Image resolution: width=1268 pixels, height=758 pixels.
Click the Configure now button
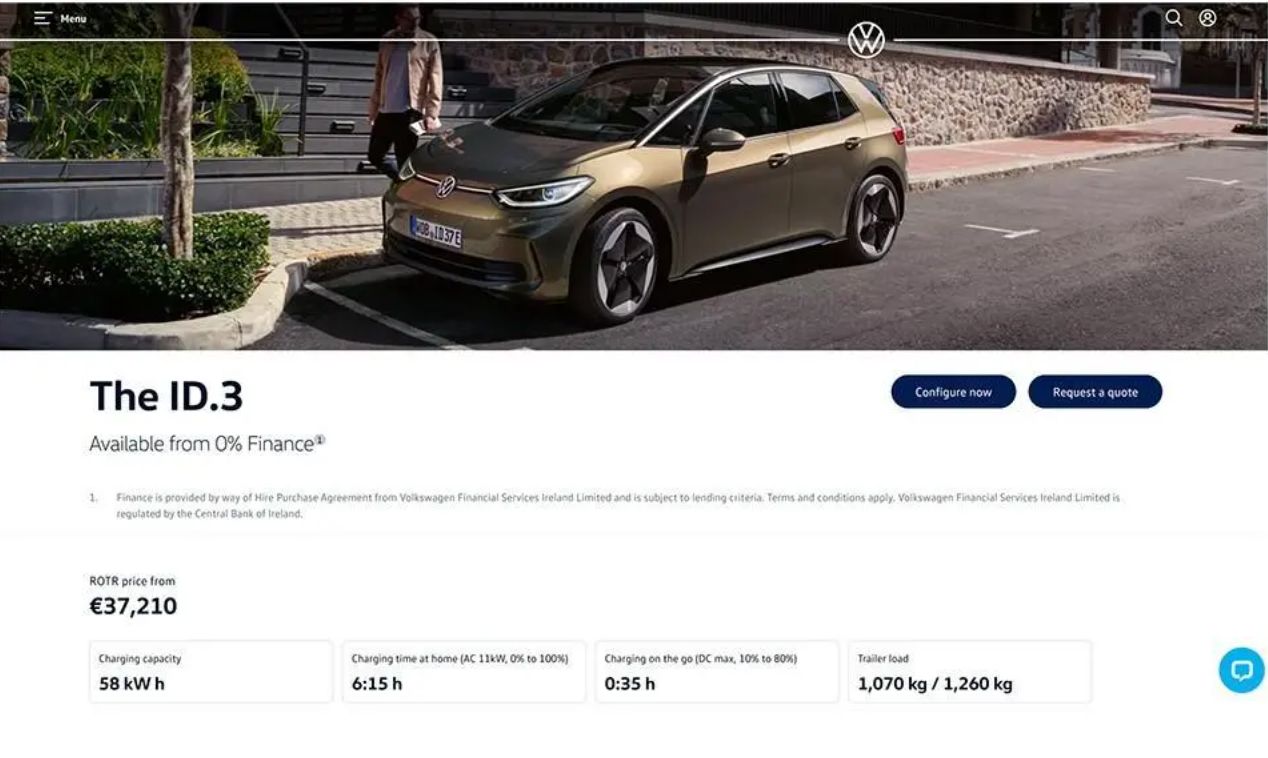point(953,392)
